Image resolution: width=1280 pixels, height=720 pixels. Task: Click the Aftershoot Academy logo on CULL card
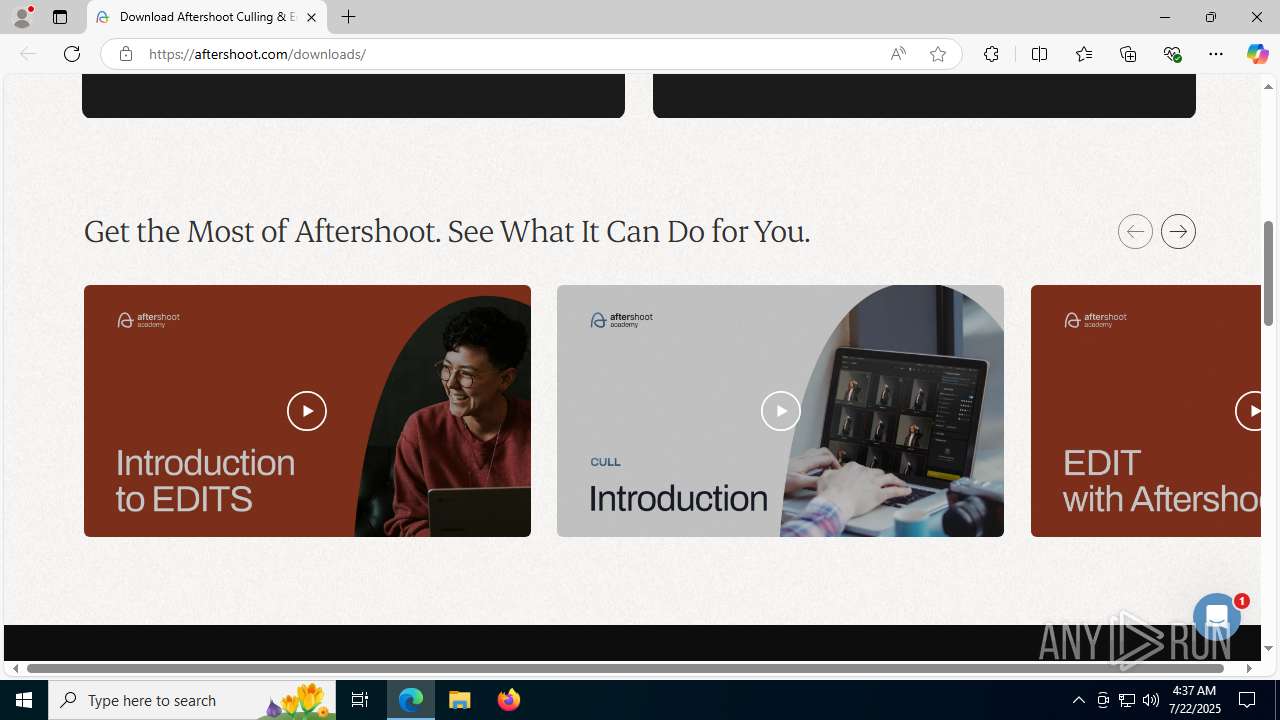coord(621,320)
